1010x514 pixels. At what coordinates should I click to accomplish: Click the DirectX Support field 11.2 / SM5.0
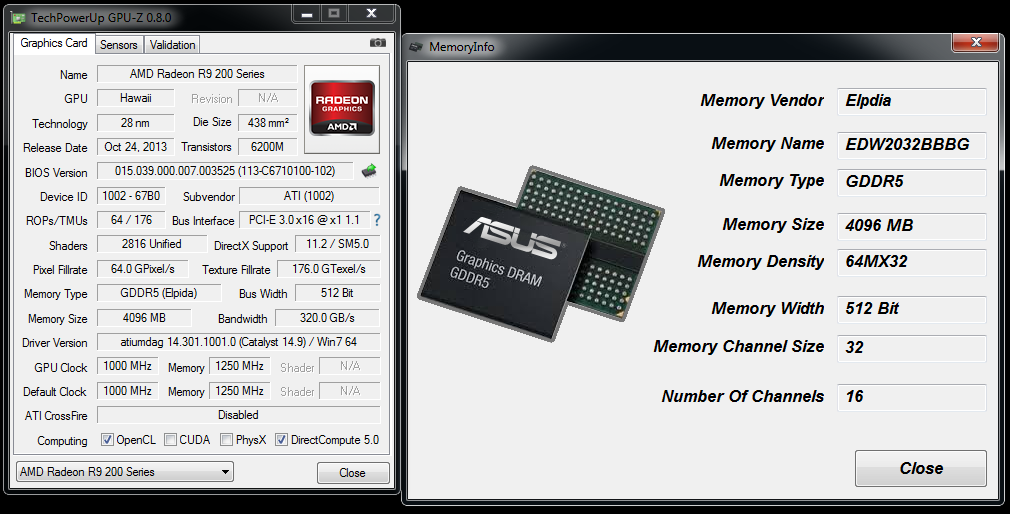click(338, 244)
